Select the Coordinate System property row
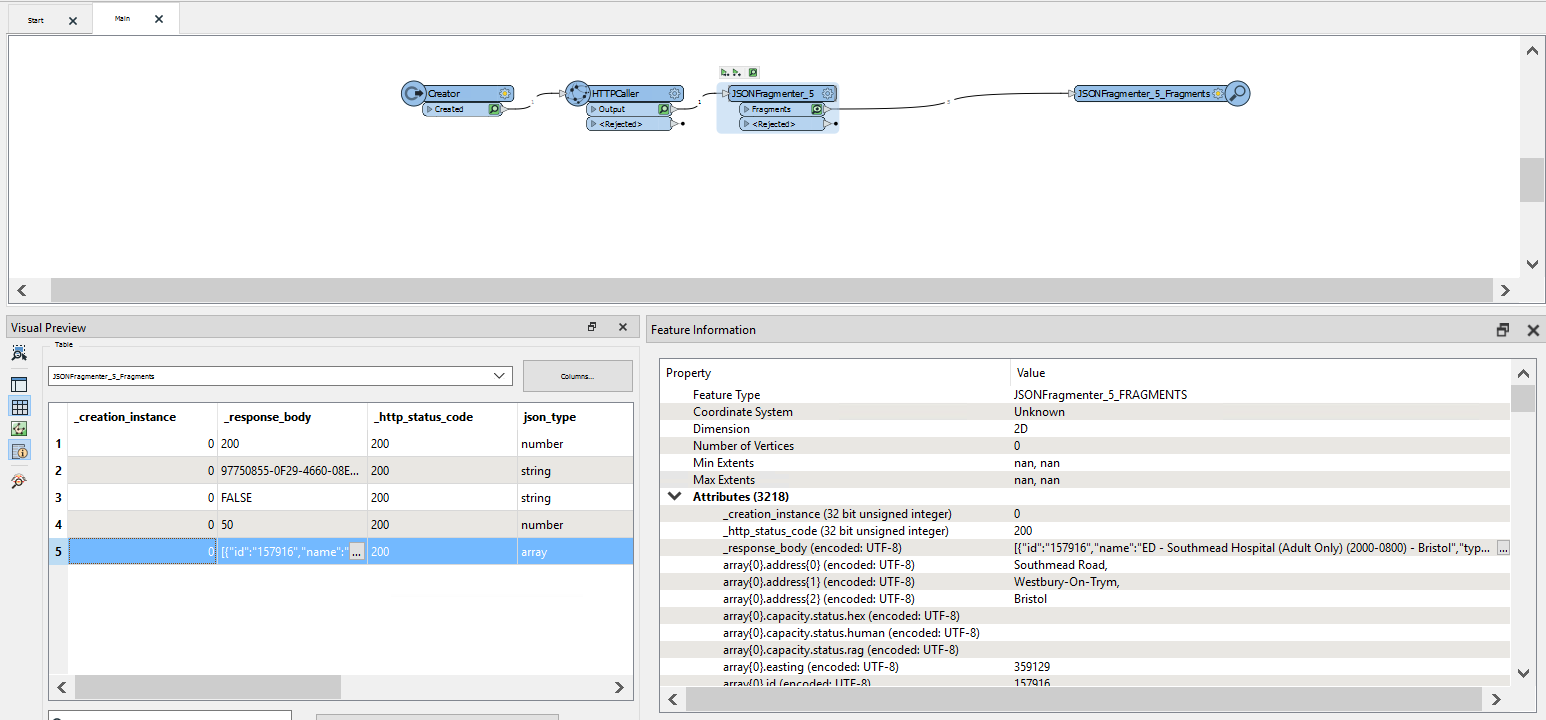 (x=1085, y=412)
